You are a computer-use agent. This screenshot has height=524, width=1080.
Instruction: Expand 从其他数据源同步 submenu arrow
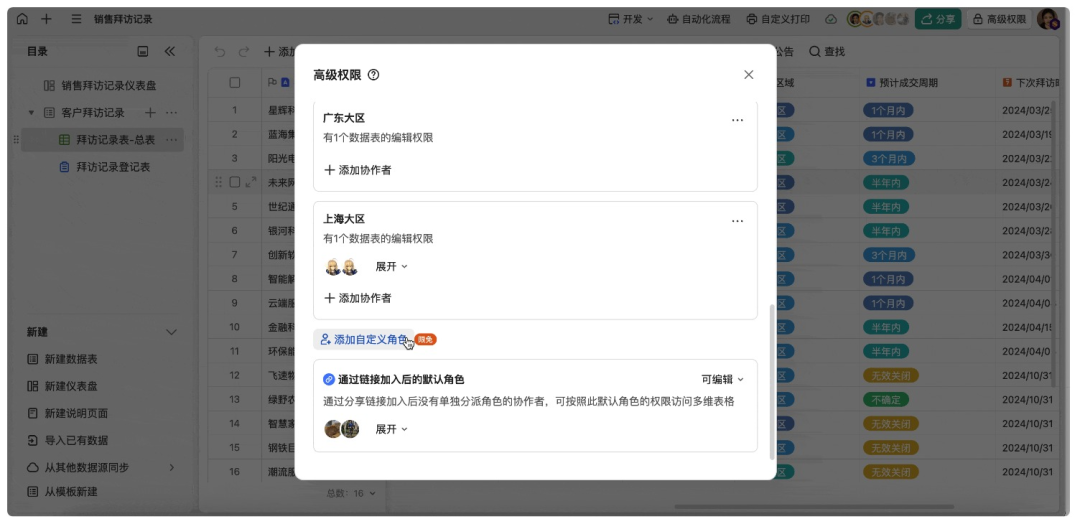coord(172,467)
